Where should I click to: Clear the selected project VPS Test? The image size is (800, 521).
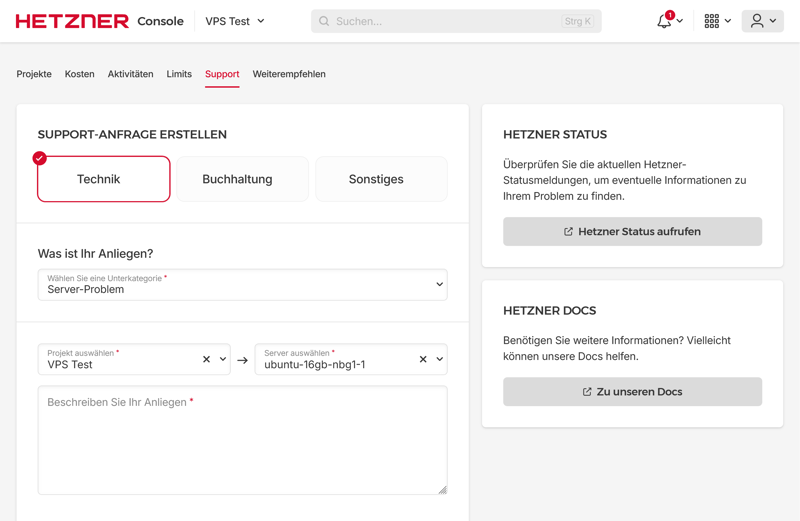207,359
